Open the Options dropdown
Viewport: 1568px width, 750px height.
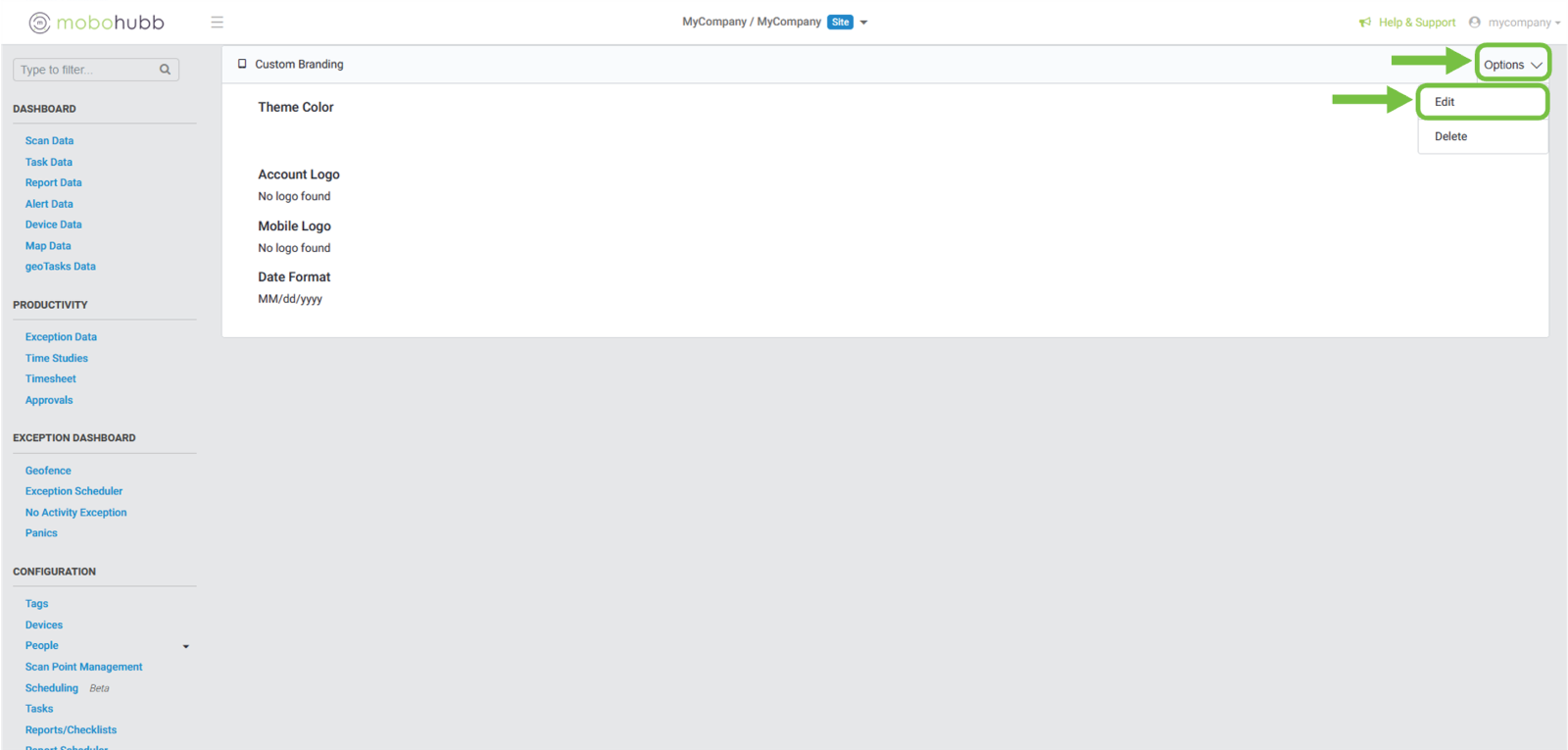(1511, 65)
